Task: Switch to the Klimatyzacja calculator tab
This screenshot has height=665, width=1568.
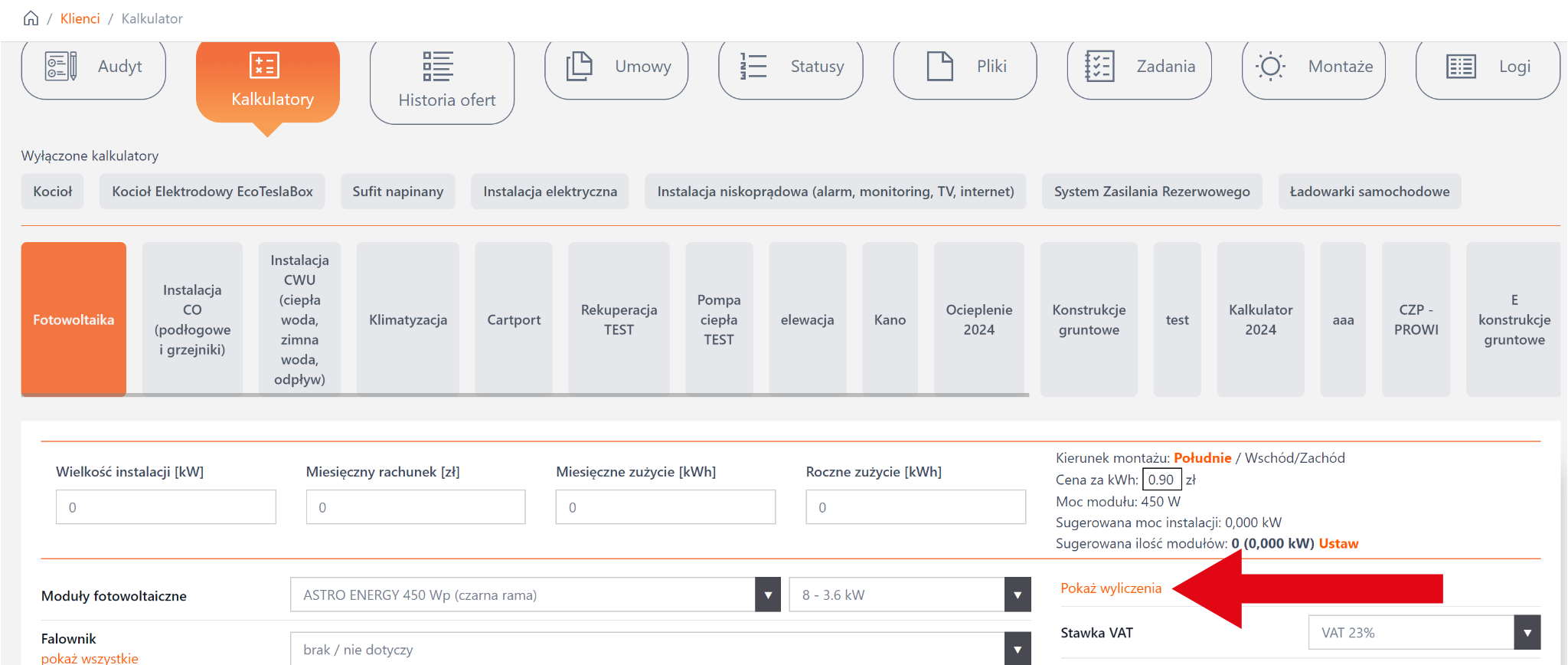Action: pos(407,319)
